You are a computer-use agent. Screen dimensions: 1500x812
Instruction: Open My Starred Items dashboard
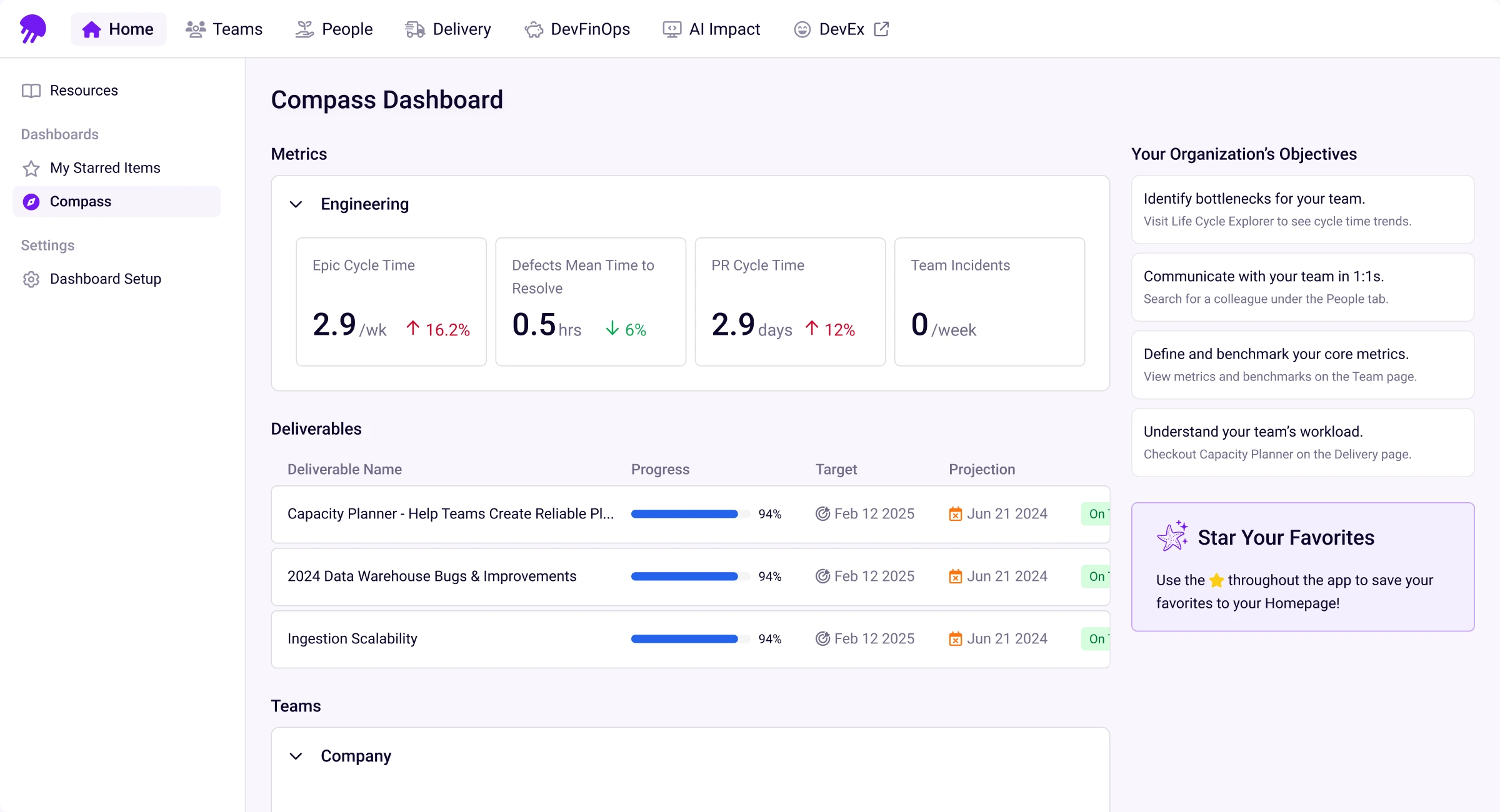pyautogui.click(x=105, y=168)
